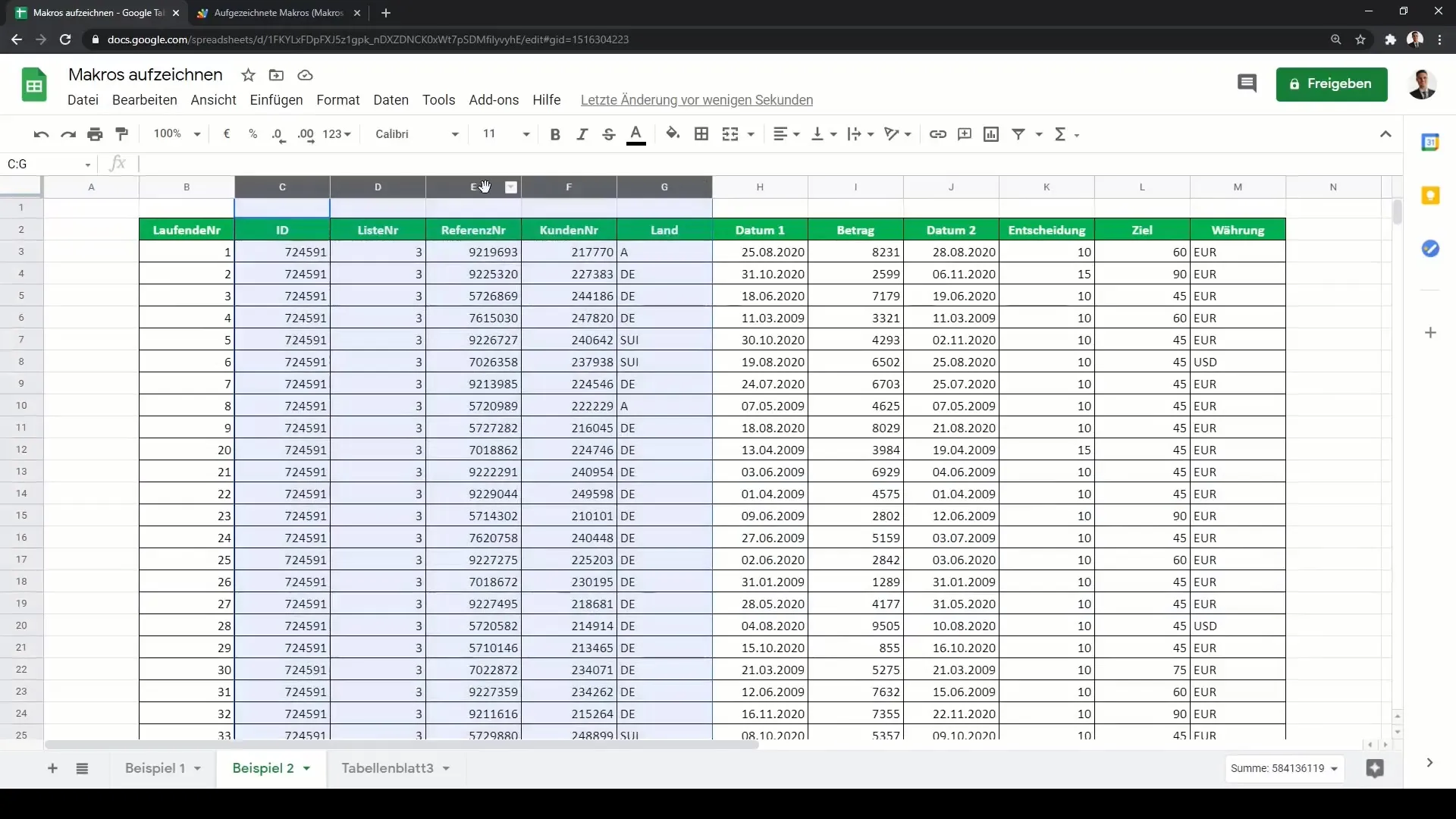Add a new sheet
Screen dimensions: 1456x819
click(52, 768)
